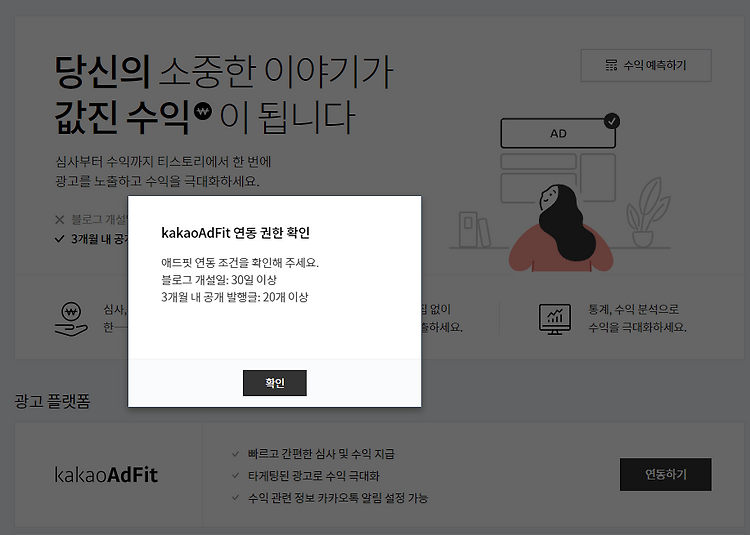
Task: Click the won coin icon after 값진 수익
Action: [203, 111]
